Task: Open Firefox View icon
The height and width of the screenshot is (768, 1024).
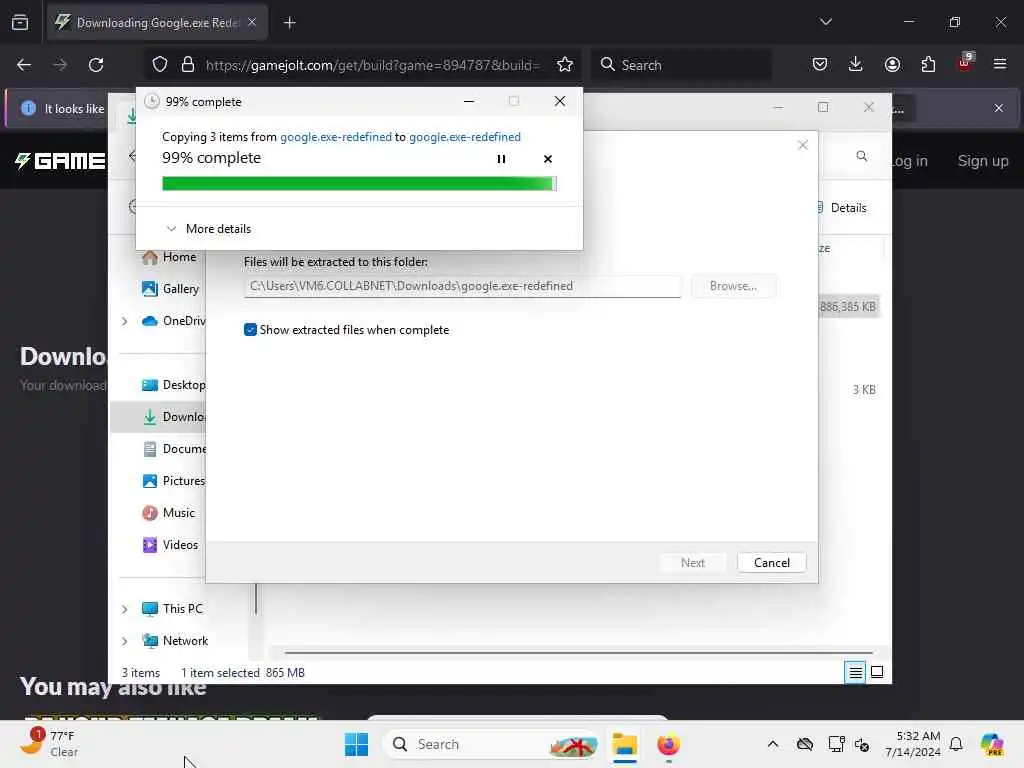Action: coord(20,23)
